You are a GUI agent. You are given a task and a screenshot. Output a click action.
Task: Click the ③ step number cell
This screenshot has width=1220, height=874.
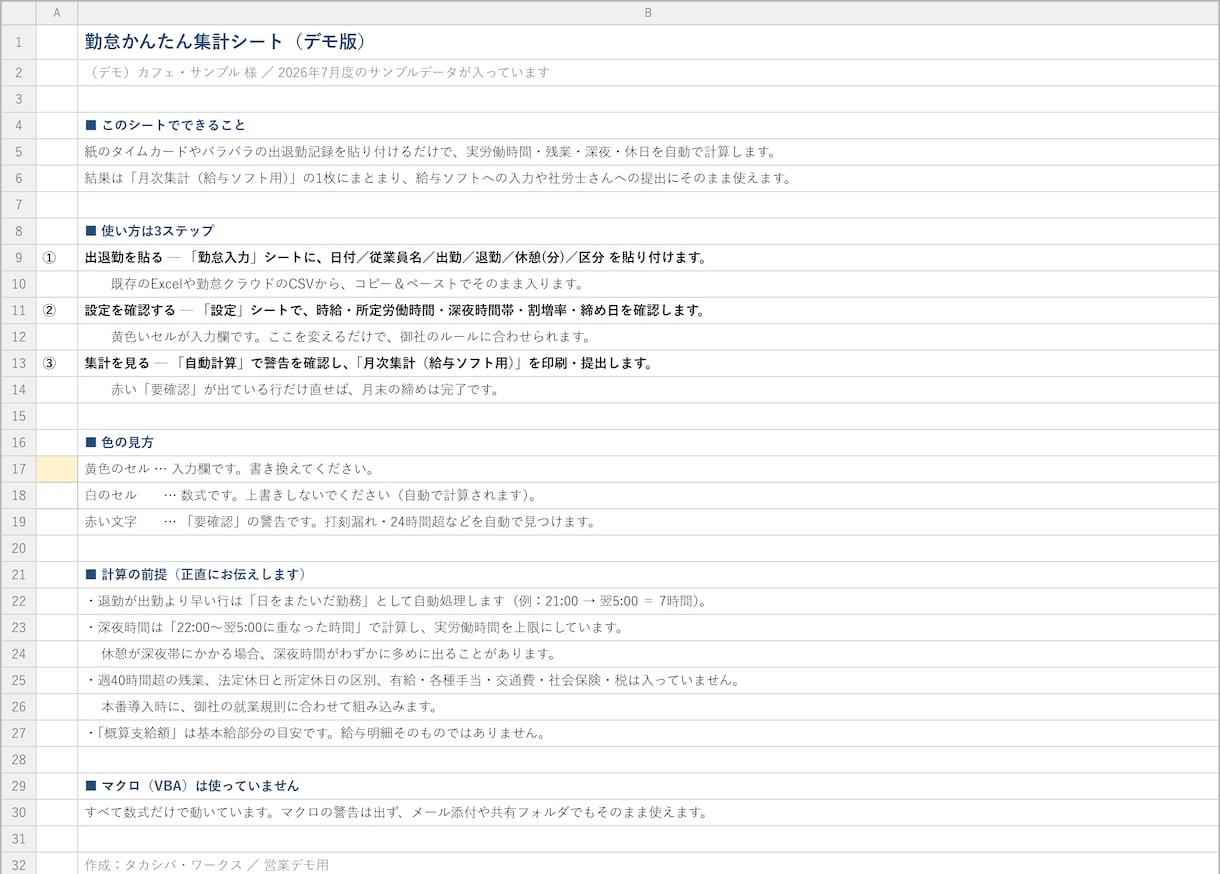pyautogui.click(x=56, y=363)
